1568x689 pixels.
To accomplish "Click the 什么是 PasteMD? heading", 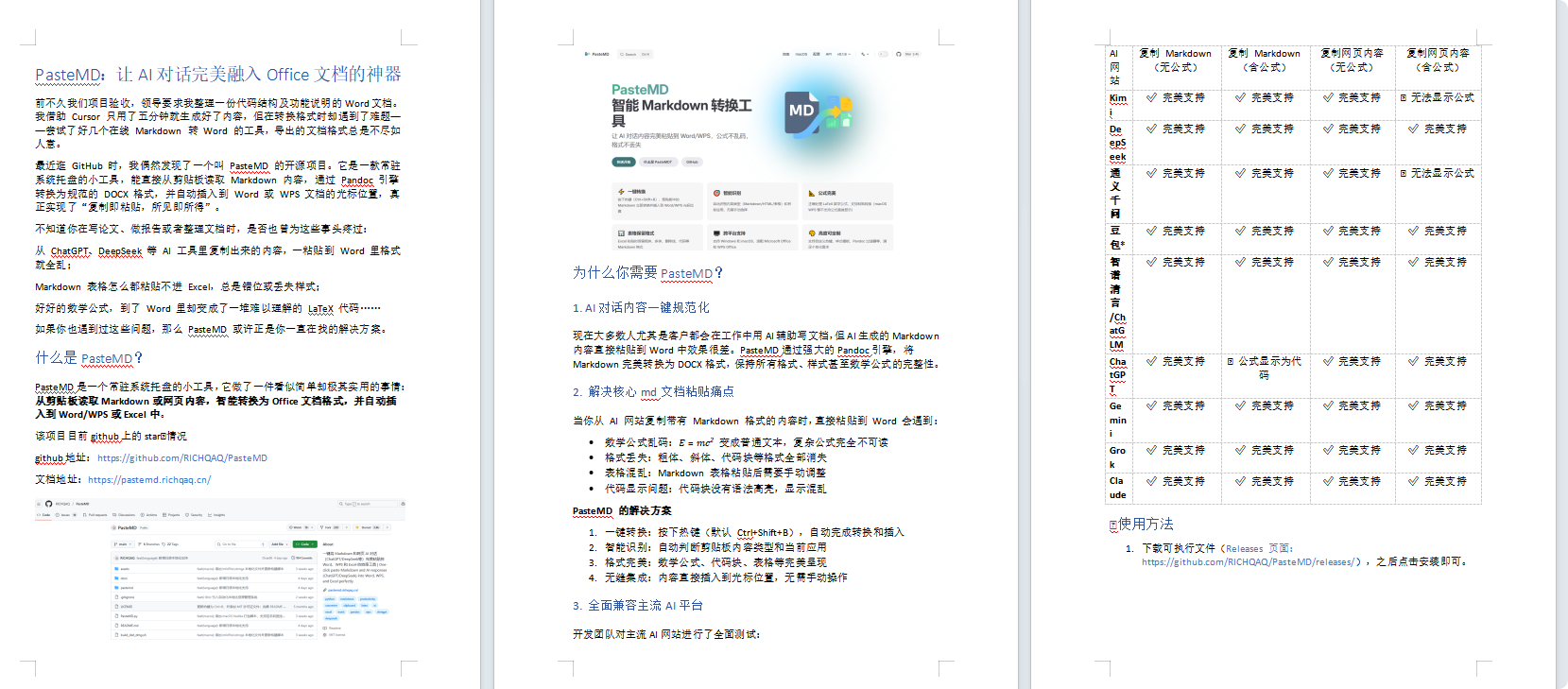I will [x=89, y=358].
